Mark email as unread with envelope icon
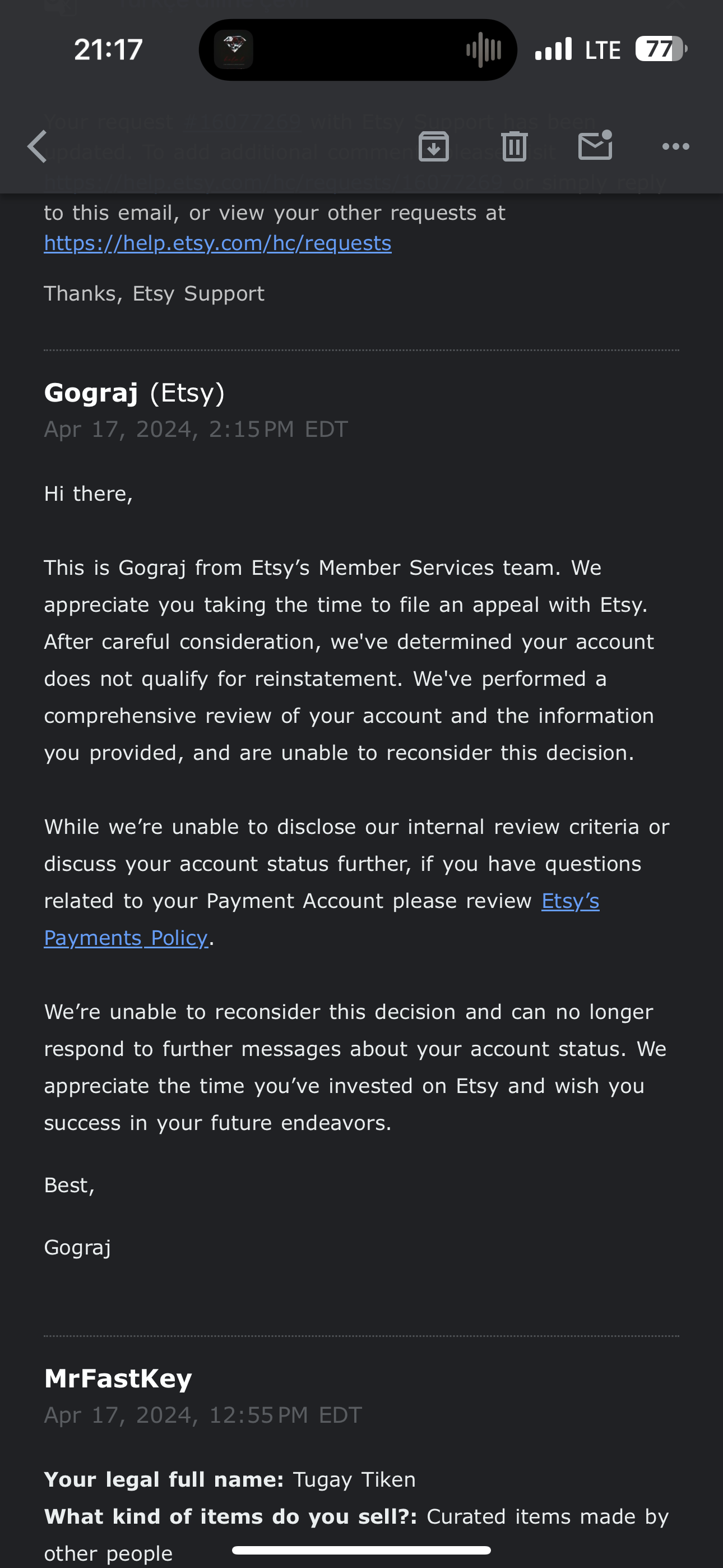 pyautogui.click(x=595, y=145)
